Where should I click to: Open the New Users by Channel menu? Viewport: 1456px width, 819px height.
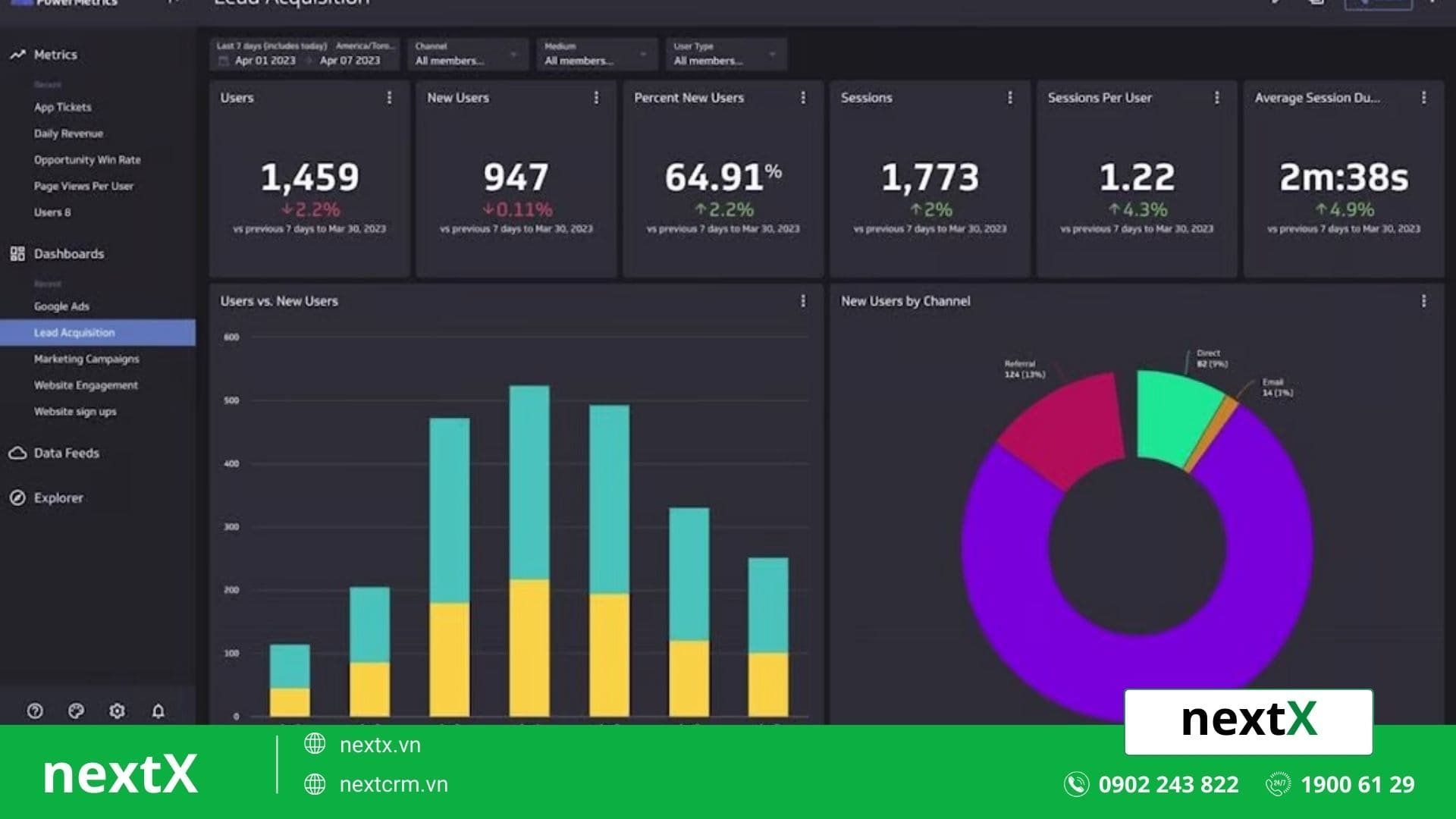click(1425, 301)
